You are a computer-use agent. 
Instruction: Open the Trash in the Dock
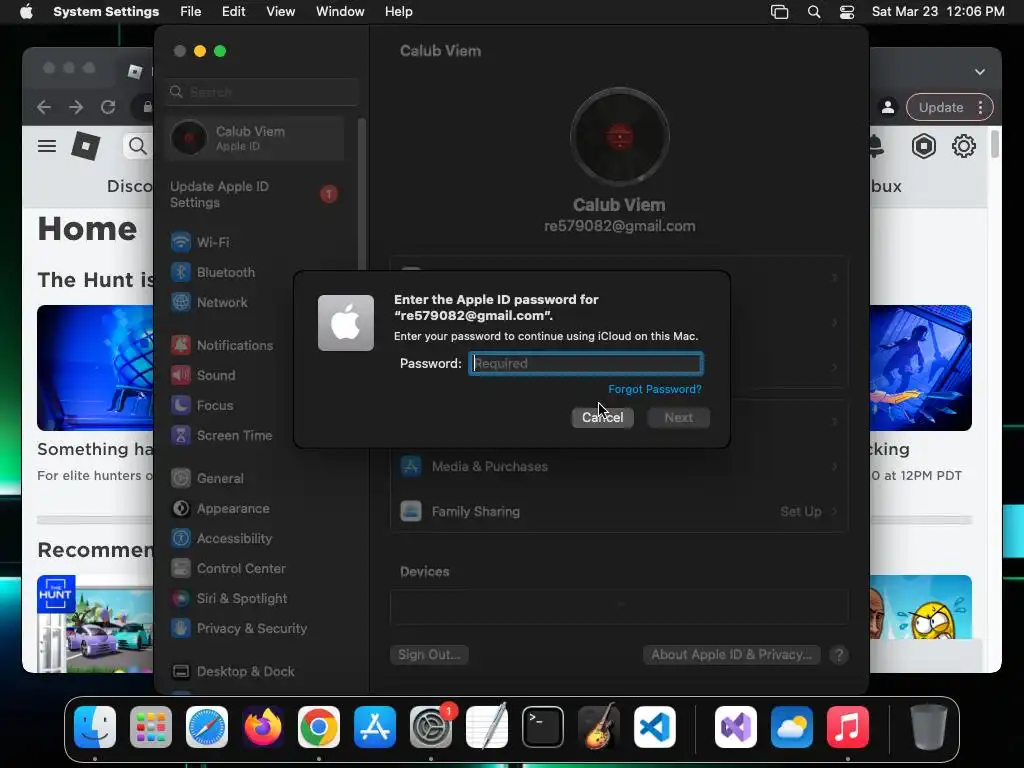(x=929, y=727)
